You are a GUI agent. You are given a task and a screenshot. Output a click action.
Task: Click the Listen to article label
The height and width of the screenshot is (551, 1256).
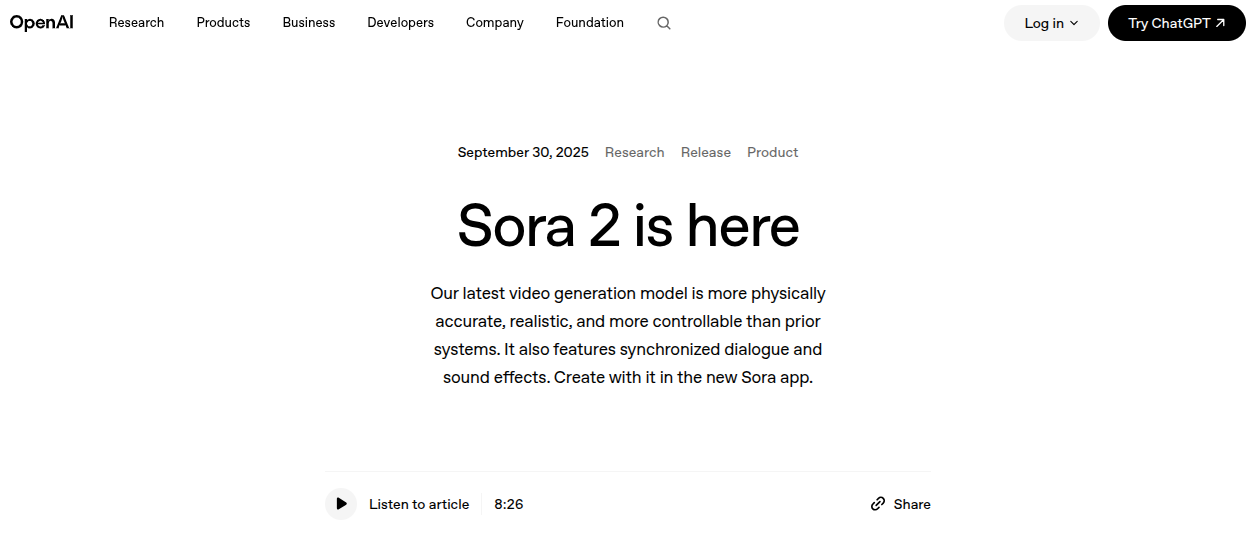(x=419, y=504)
